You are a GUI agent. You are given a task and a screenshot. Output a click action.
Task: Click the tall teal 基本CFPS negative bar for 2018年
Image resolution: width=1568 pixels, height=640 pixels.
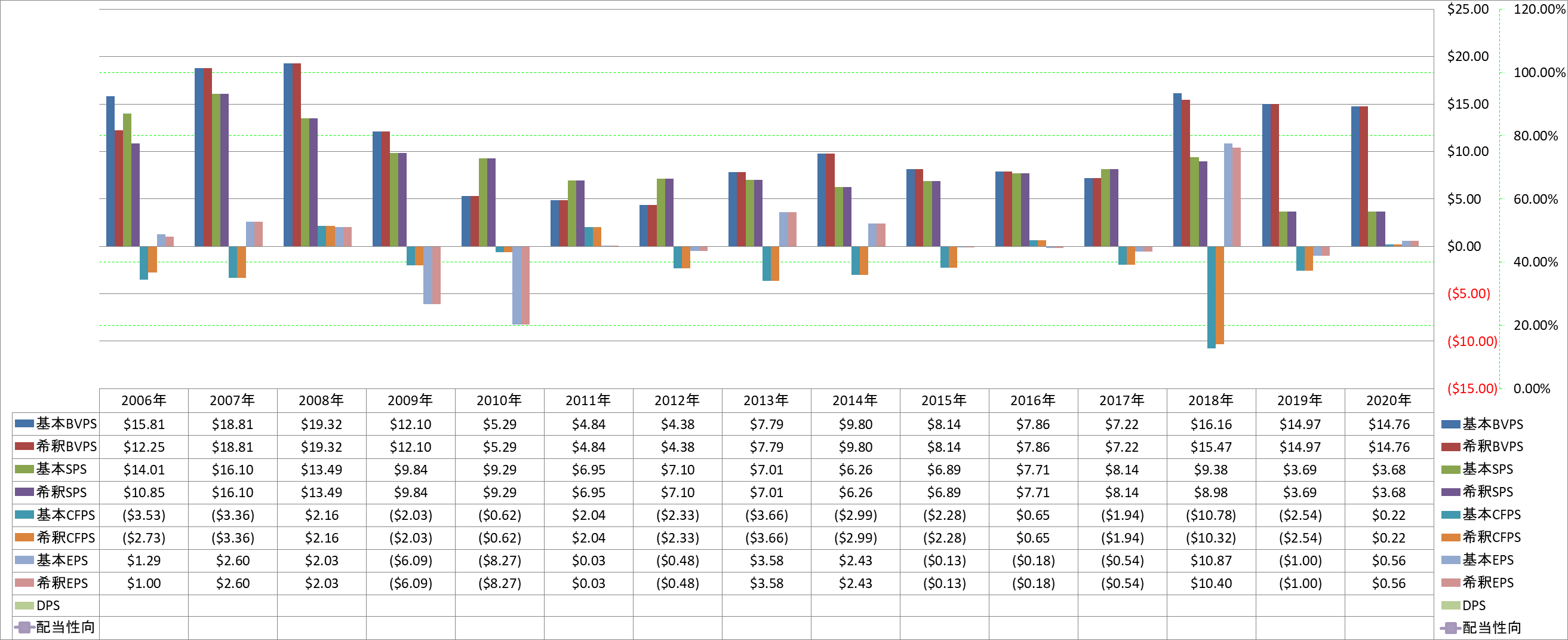tap(1212, 297)
